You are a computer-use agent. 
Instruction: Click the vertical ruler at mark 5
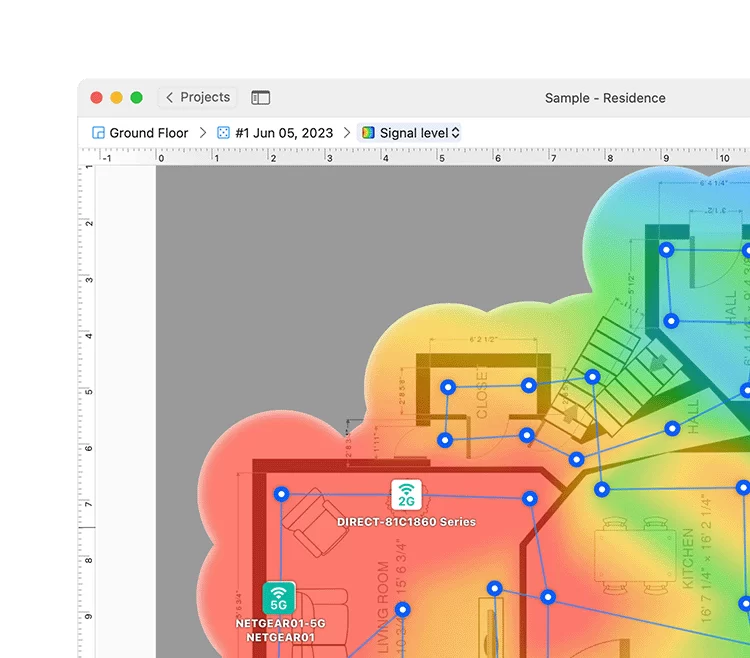click(x=88, y=392)
